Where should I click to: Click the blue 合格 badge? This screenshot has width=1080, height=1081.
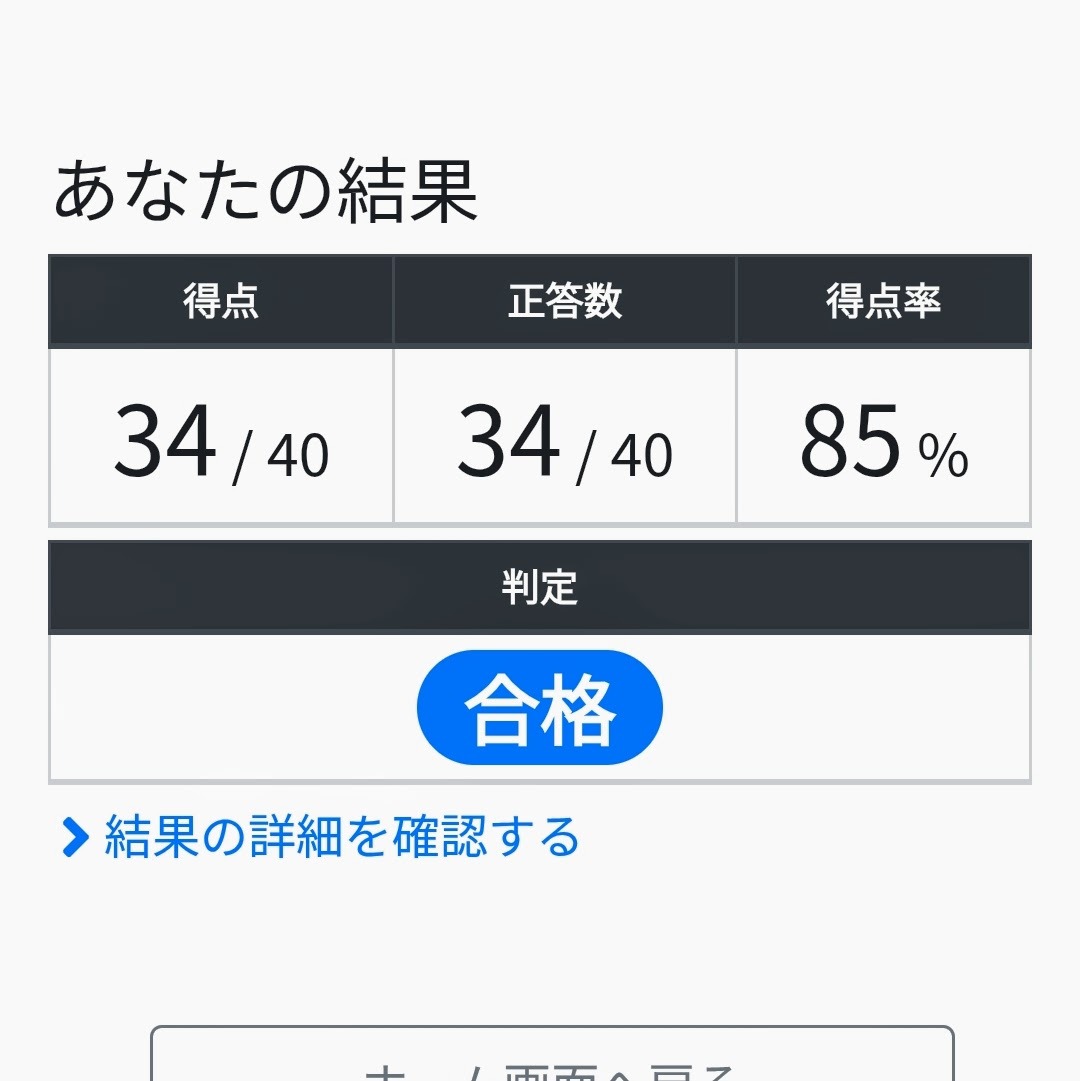pyautogui.click(x=539, y=708)
